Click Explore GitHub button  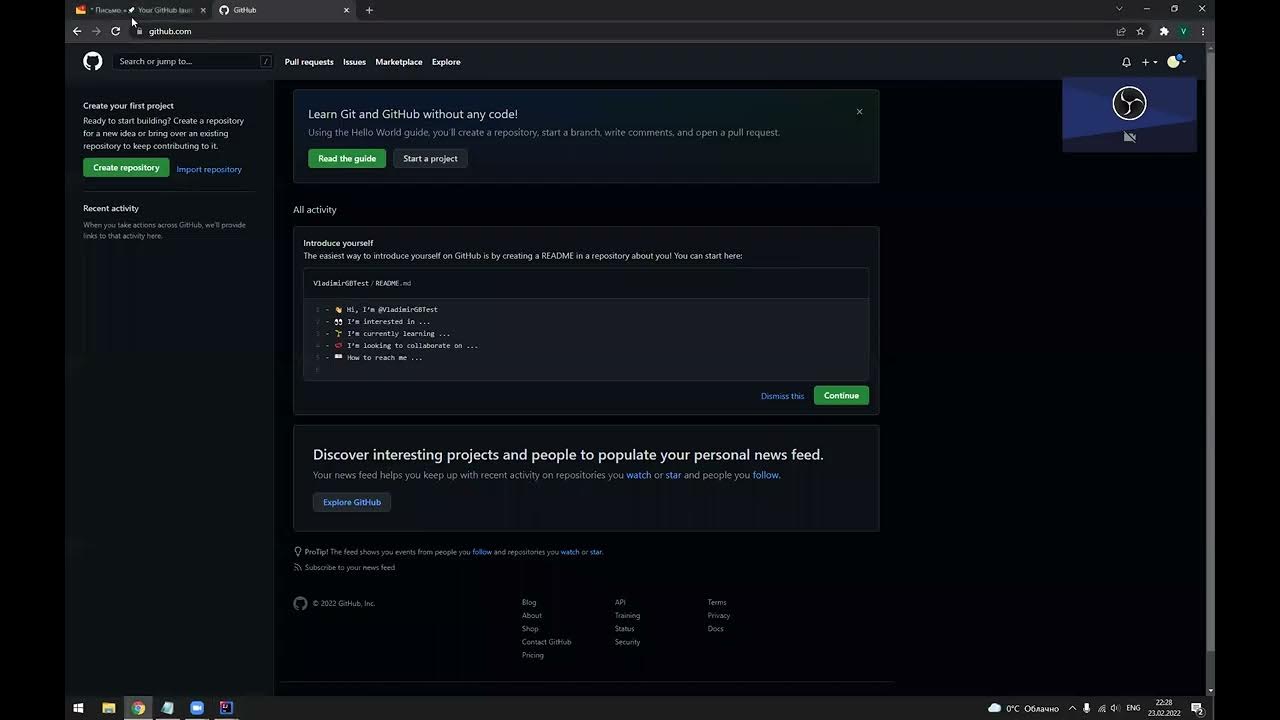(352, 502)
